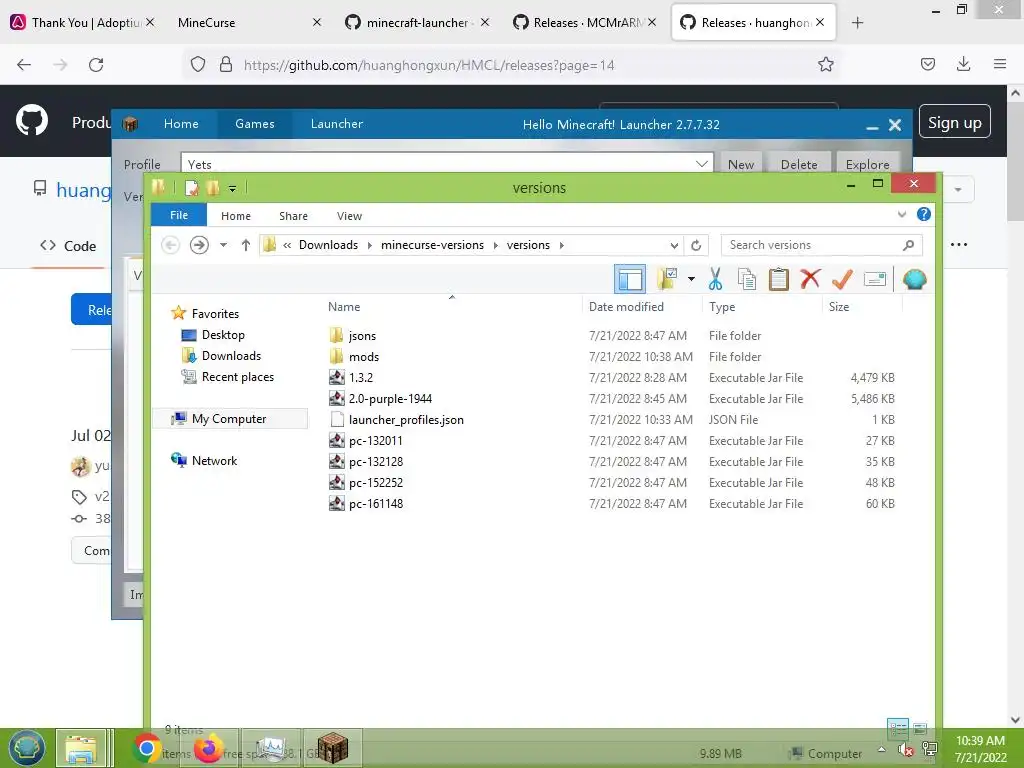Click Downloads in the address breadcrumb

[x=328, y=245]
